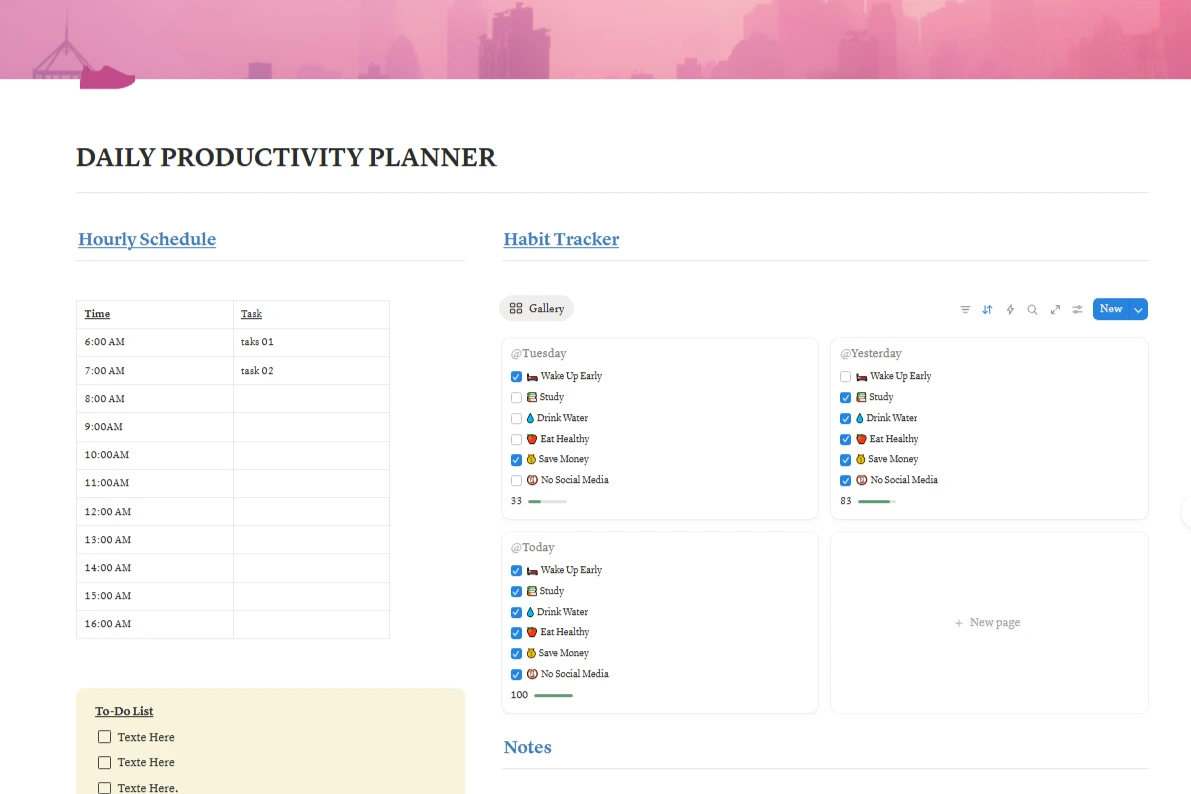Viewport: 1191px width, 794px height.
Task: Click the Task cell for 8:00 AM
Action: click(x=311, y=398)
